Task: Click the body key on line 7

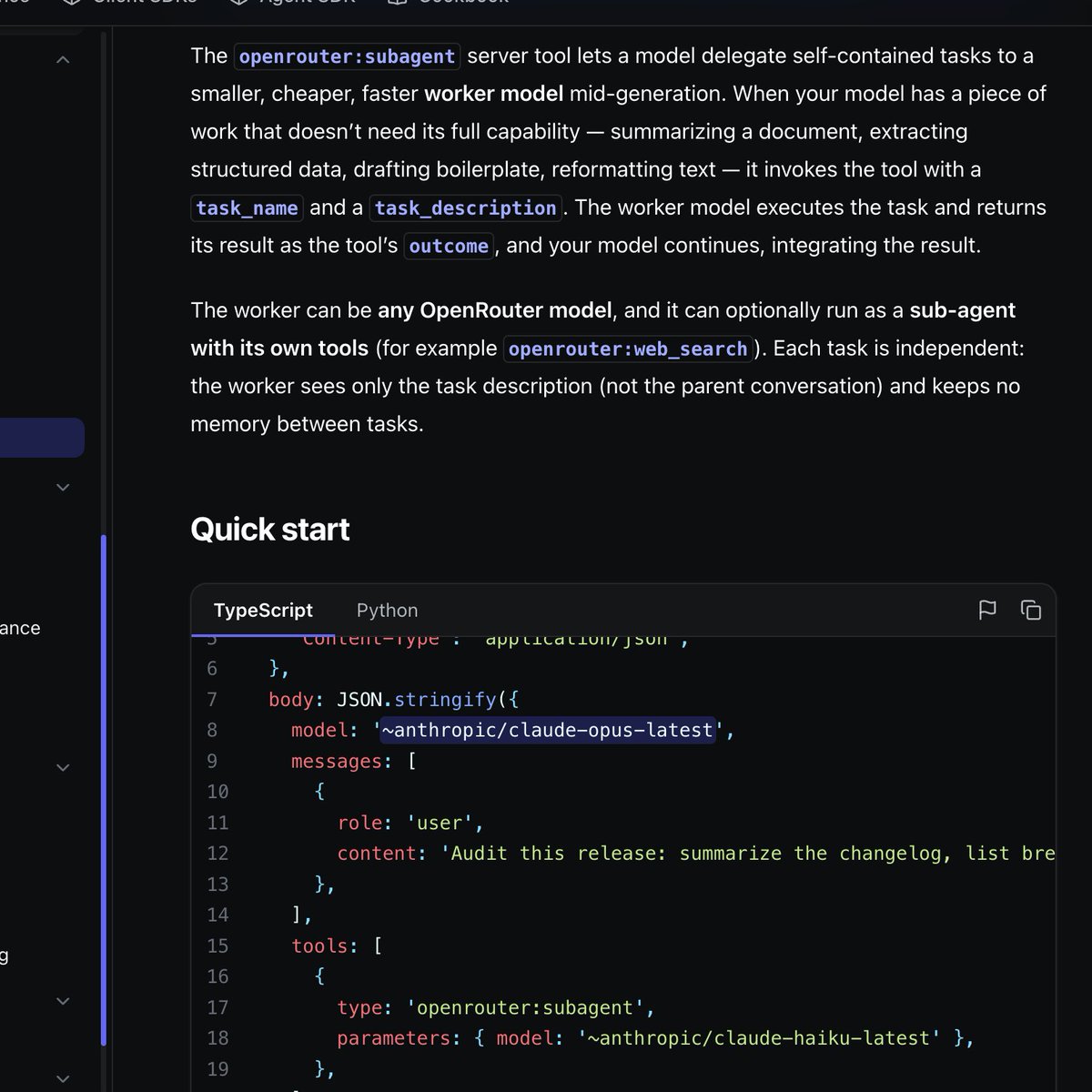Action: tap(290, 700)
